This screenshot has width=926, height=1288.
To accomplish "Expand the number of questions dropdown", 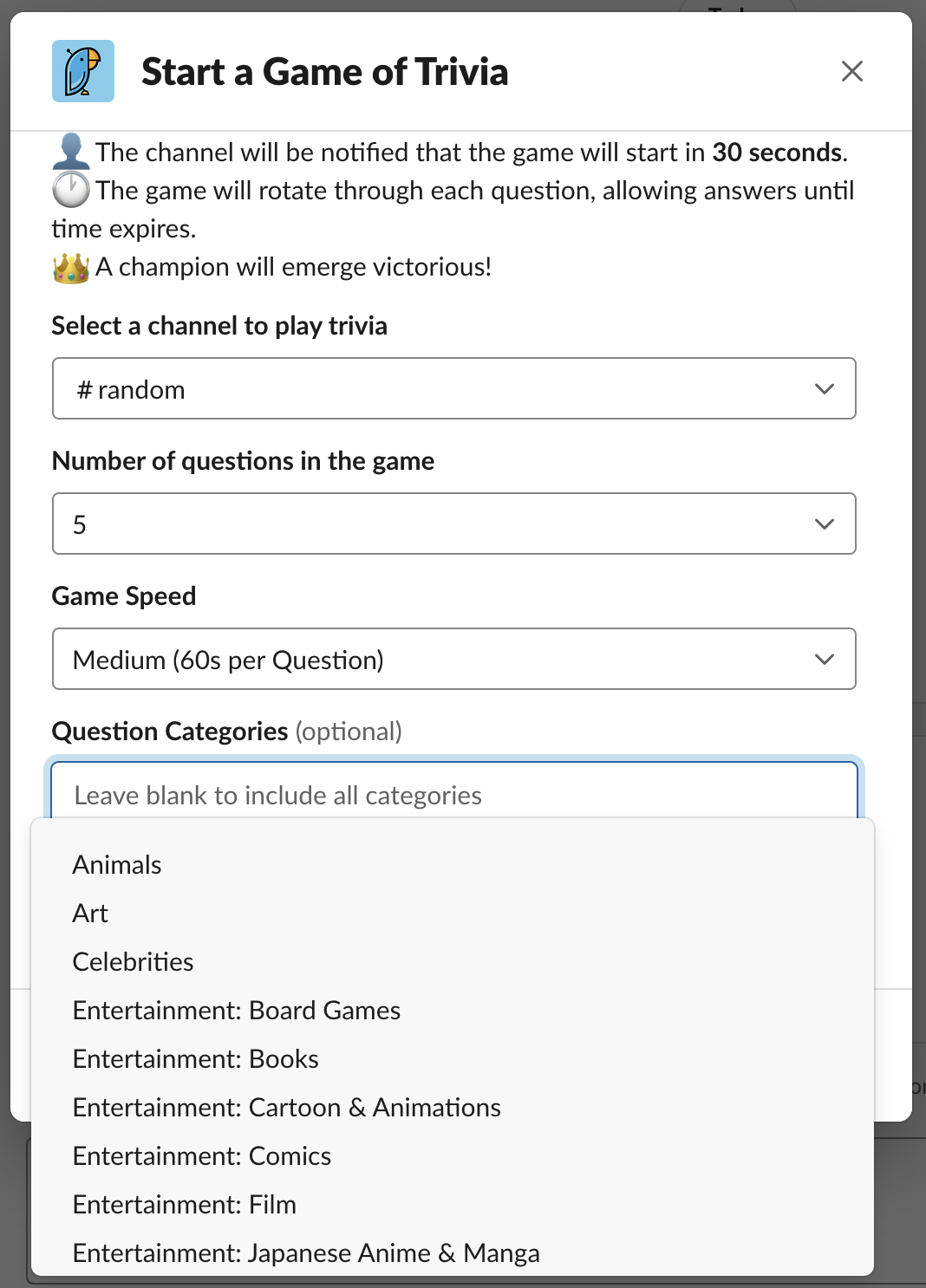I will click(454, 524).
